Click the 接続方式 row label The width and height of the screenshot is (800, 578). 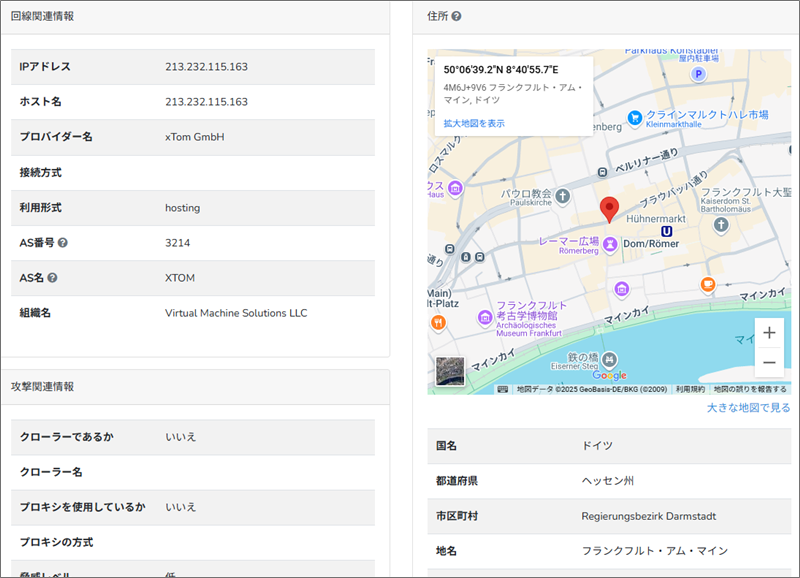coord(40,173)
